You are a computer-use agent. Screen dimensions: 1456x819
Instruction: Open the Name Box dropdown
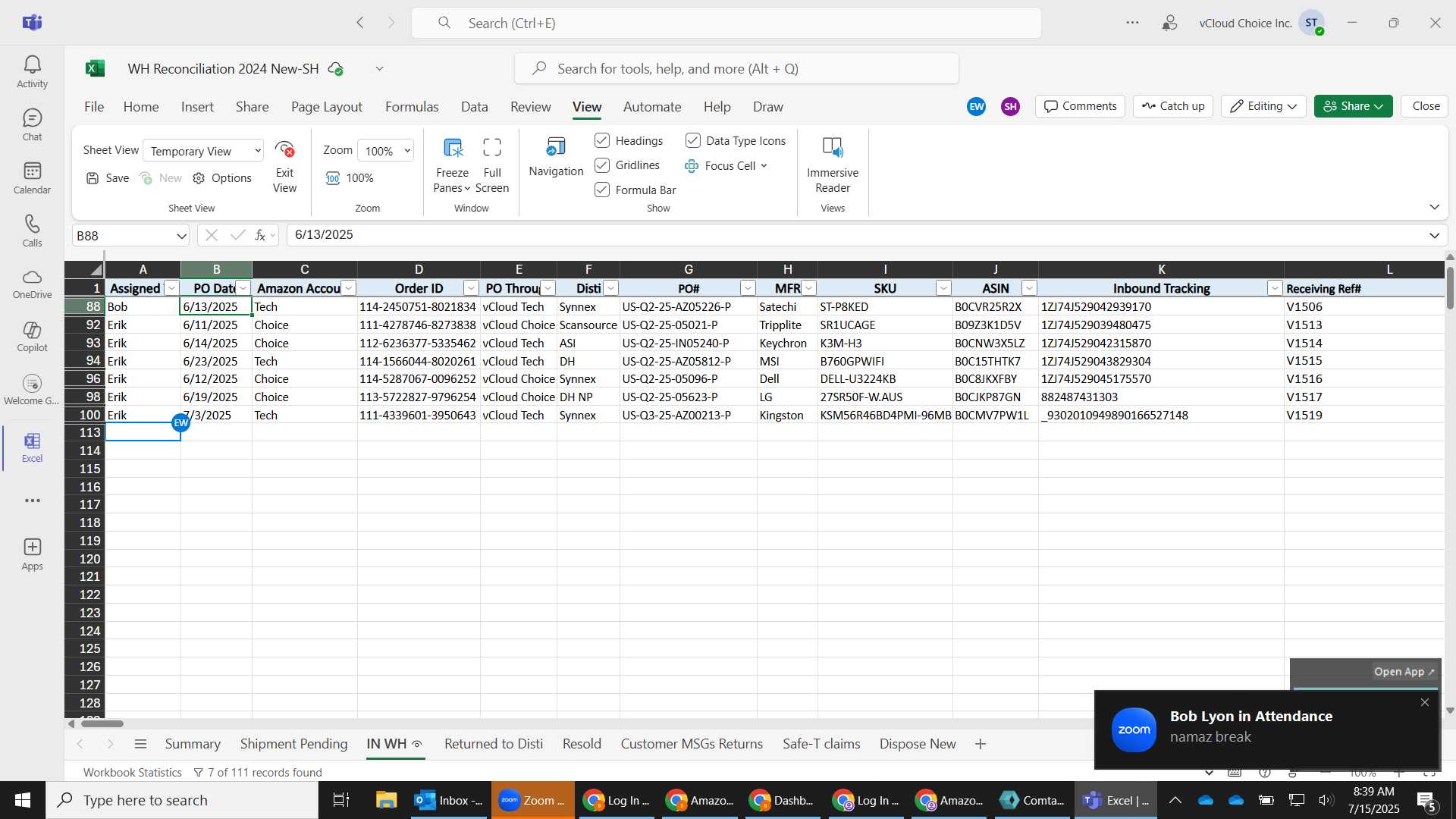pyautogui.click(x=181, y=236)
